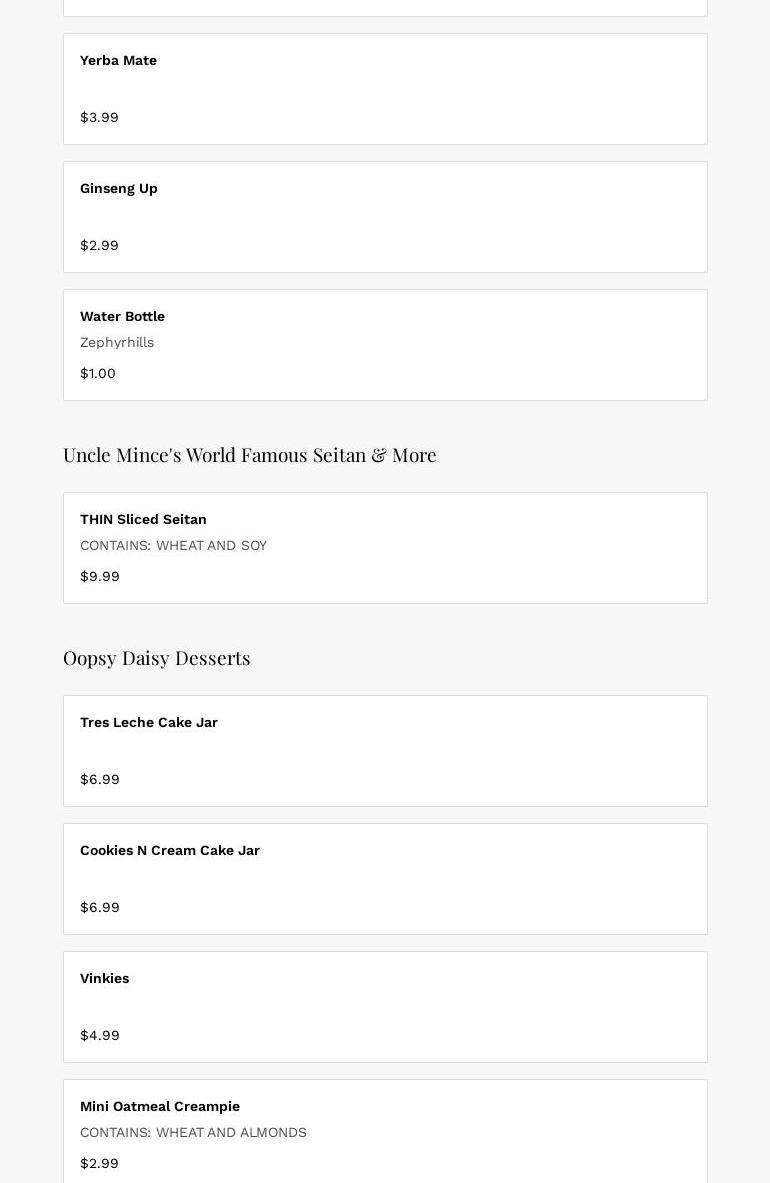Click the CONTAINS: WHEAT AND SOY note
This screenshot has height=1183, width=770.
[x=173, y=546]
